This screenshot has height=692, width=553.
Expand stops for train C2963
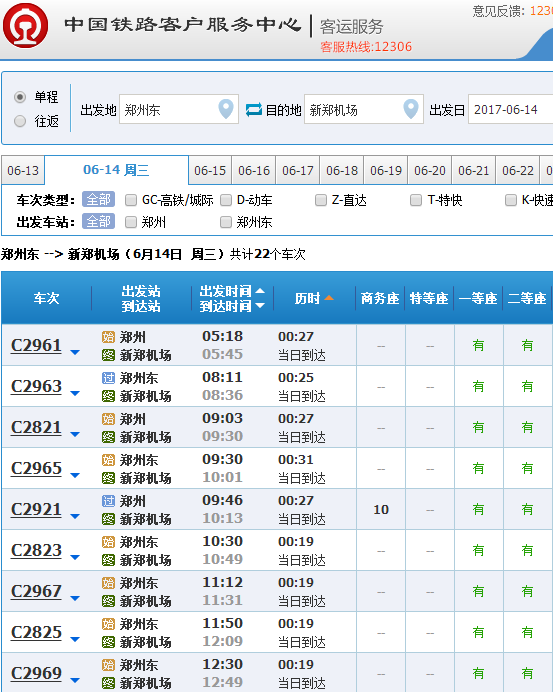coord(75,393)
